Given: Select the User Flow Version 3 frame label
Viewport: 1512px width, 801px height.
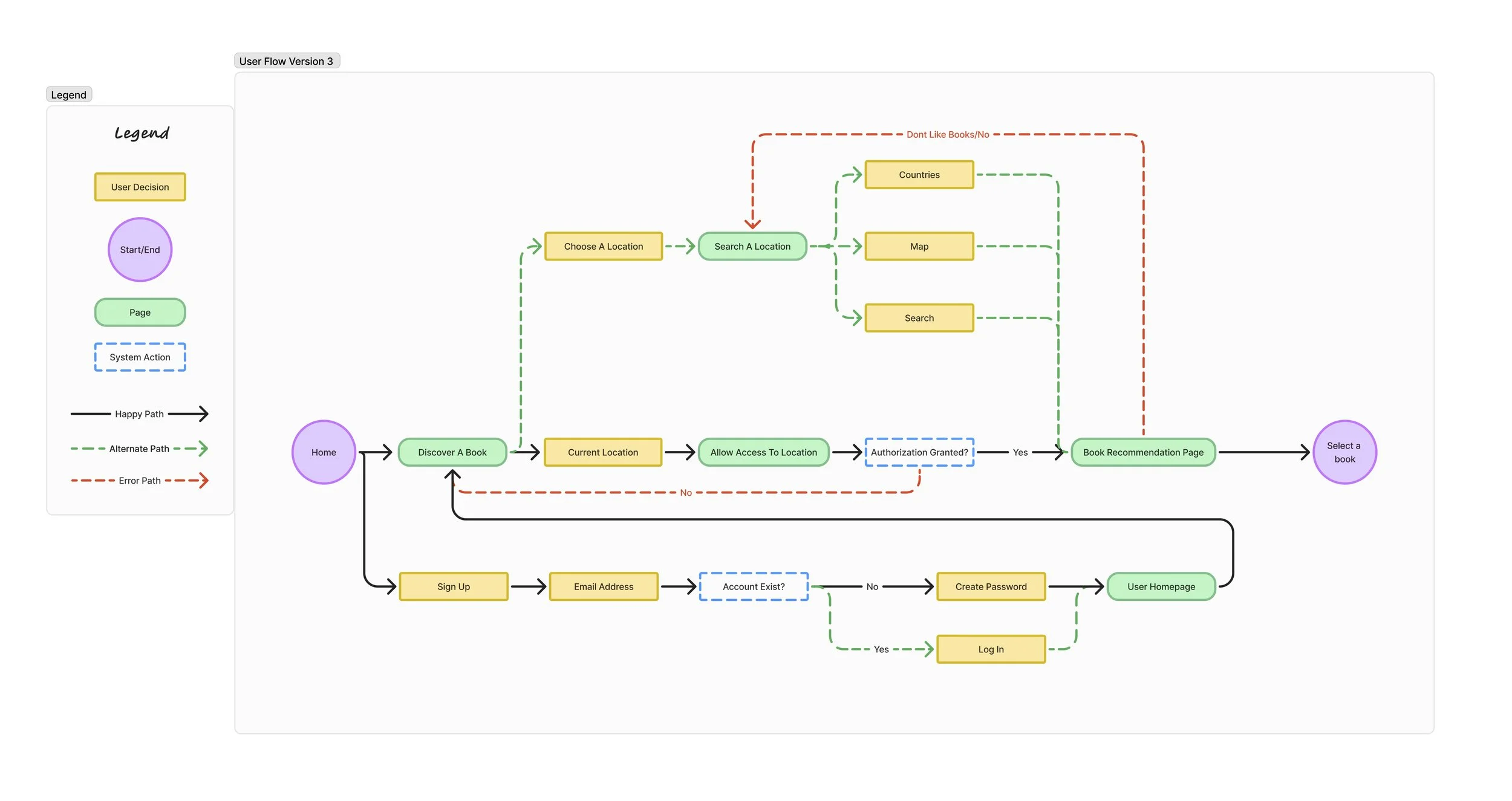Looking at the screenshot, I should (286, 61).
